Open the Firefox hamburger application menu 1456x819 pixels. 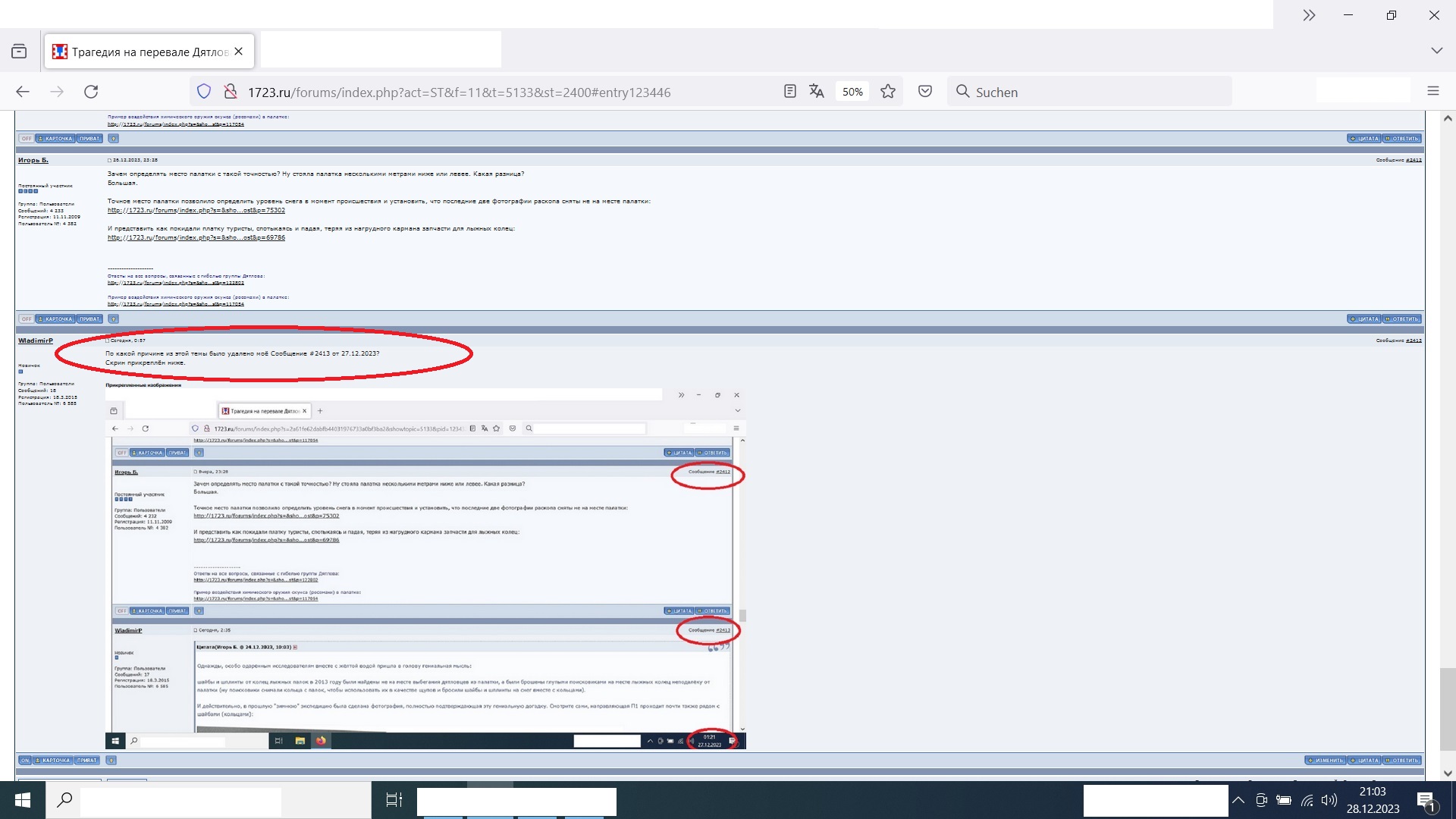pos(1432,91)
